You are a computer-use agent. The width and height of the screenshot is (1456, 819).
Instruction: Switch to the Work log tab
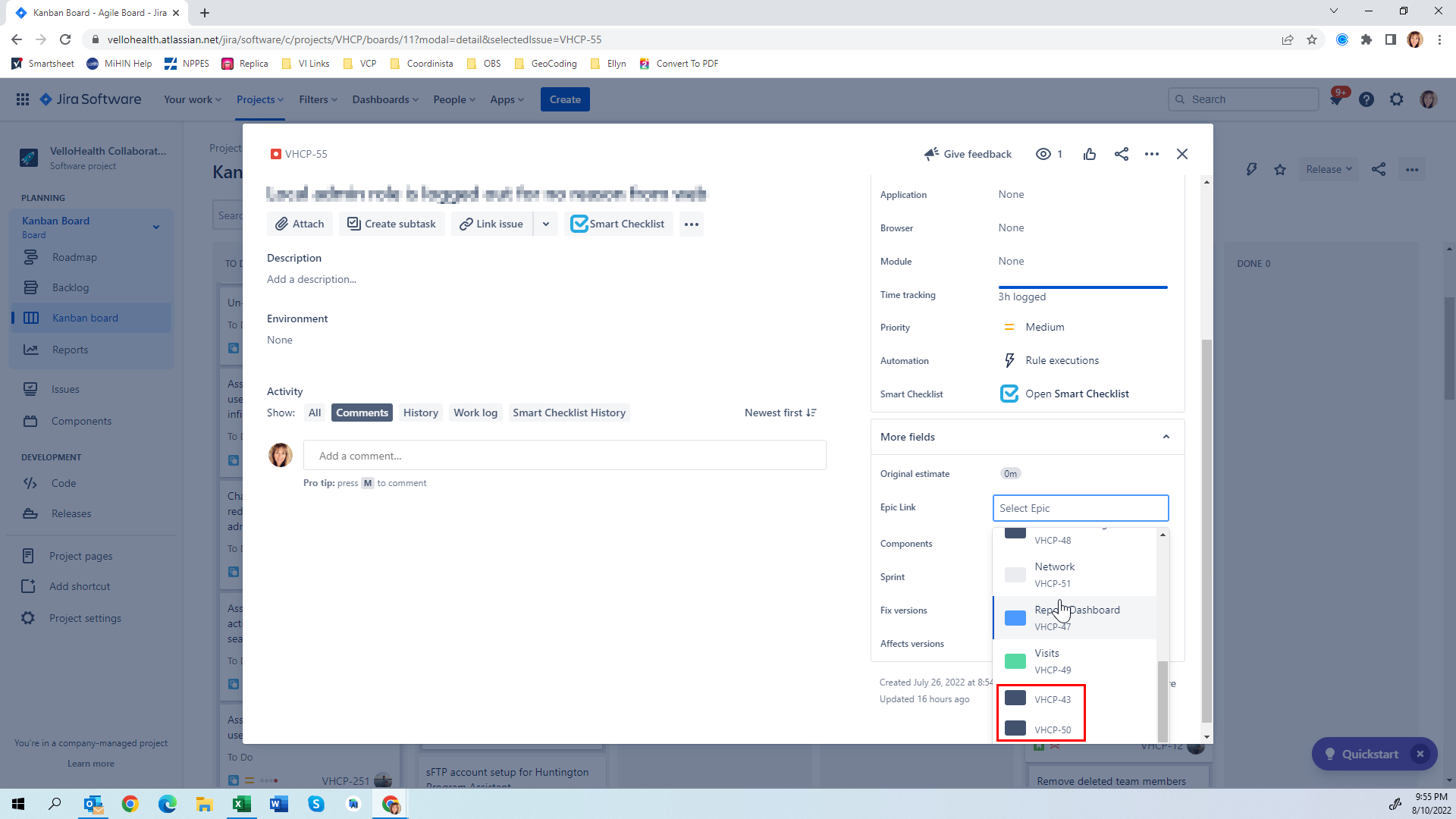coord(475,413)
